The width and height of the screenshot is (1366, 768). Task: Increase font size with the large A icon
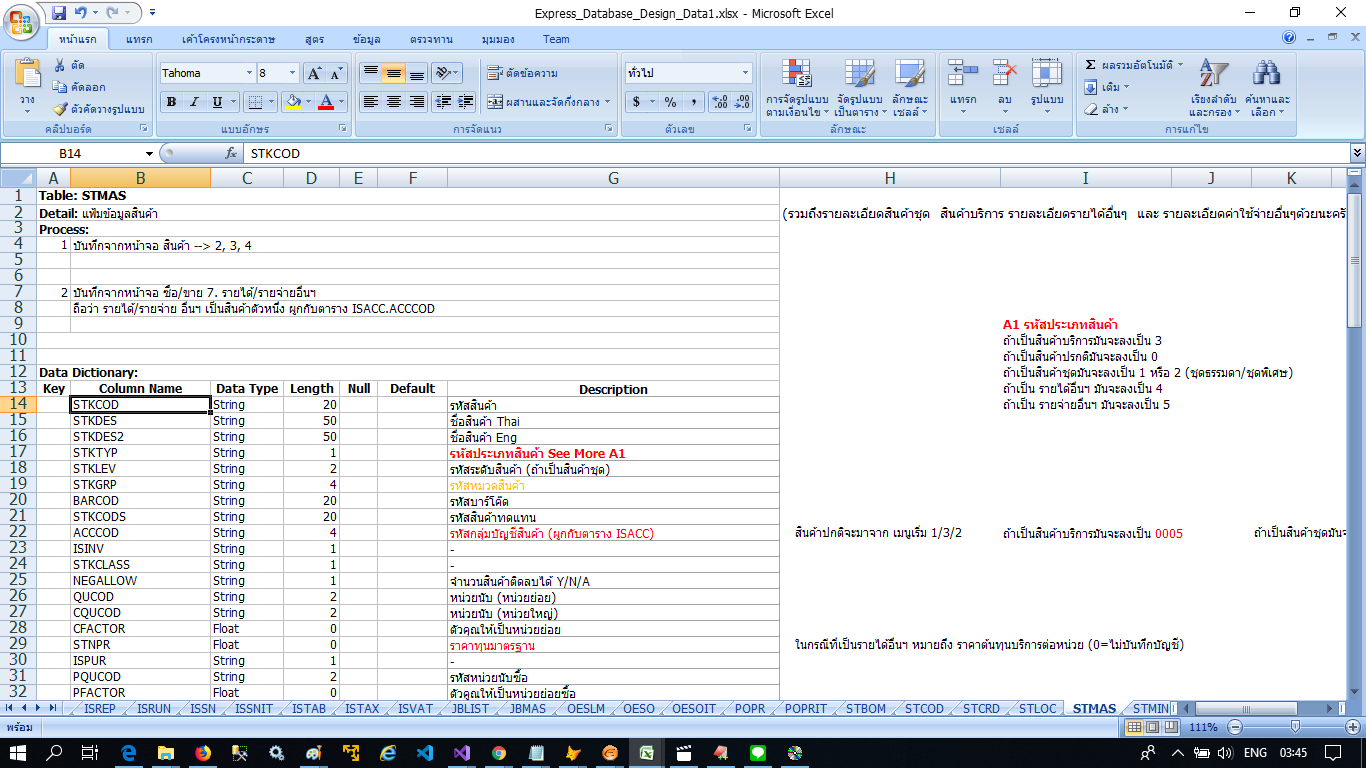pos(314,73)
